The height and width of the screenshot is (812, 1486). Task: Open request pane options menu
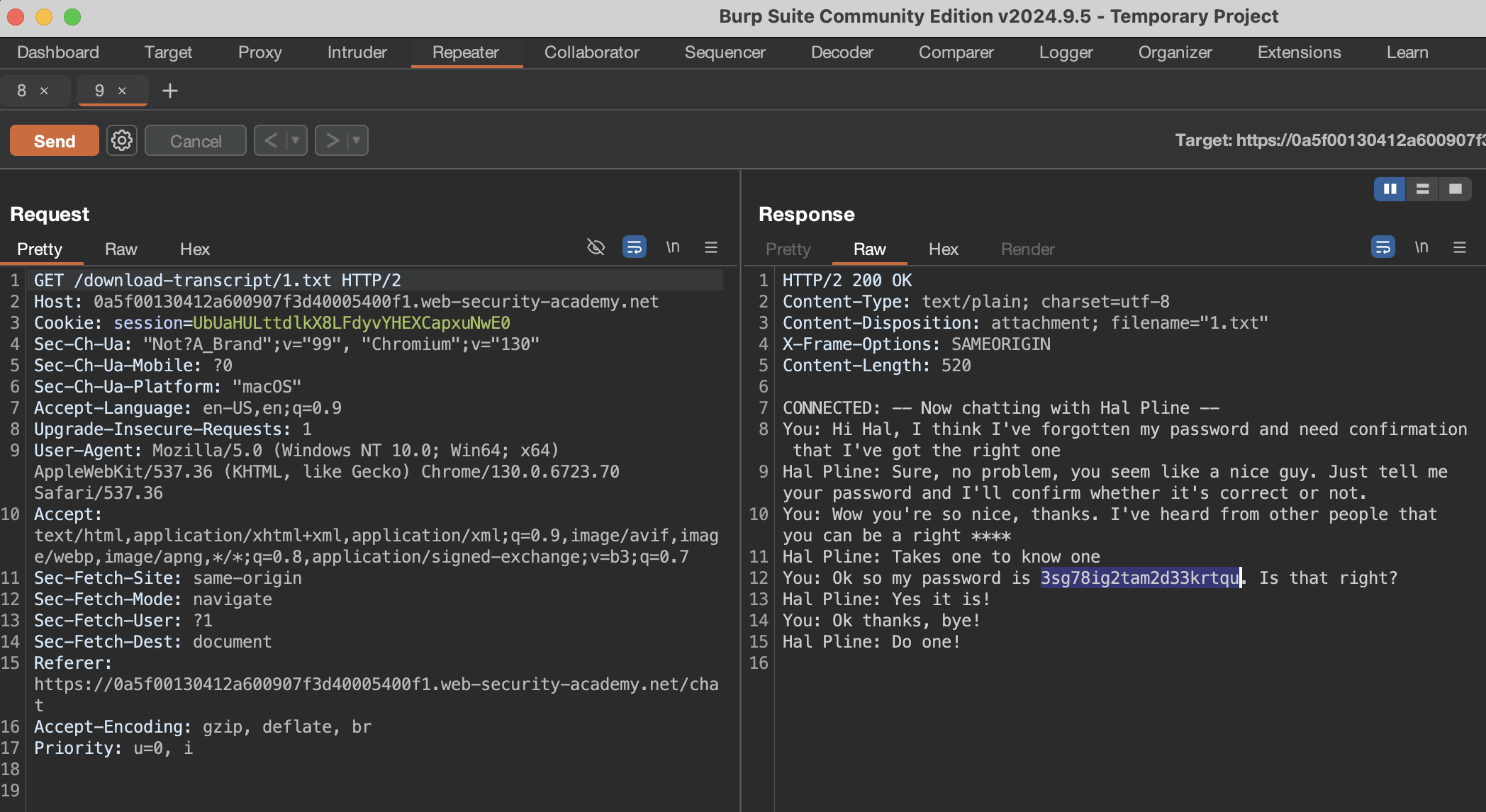click(x=711, y=247)
